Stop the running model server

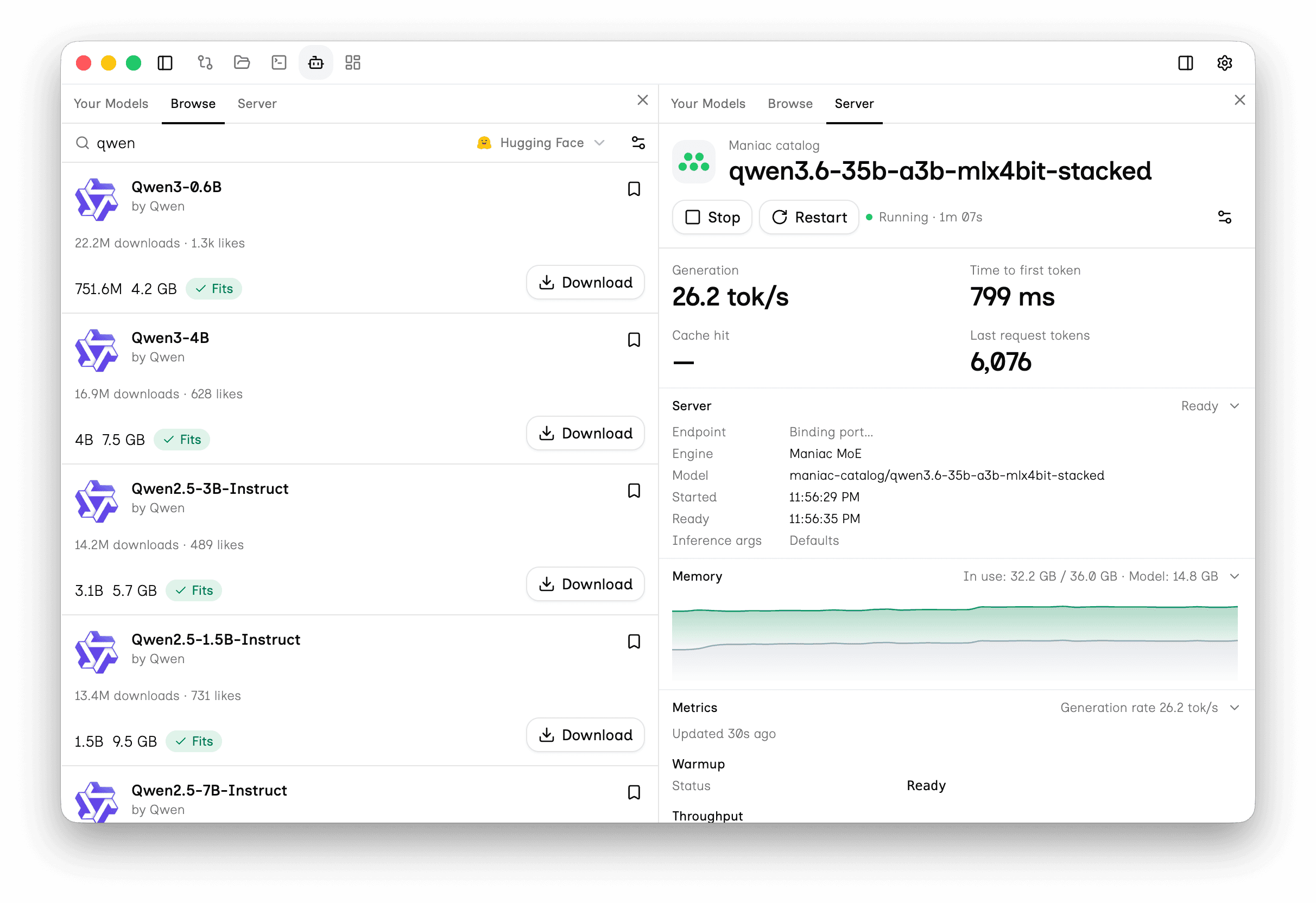pyautogui.click(x=712, y=218)
